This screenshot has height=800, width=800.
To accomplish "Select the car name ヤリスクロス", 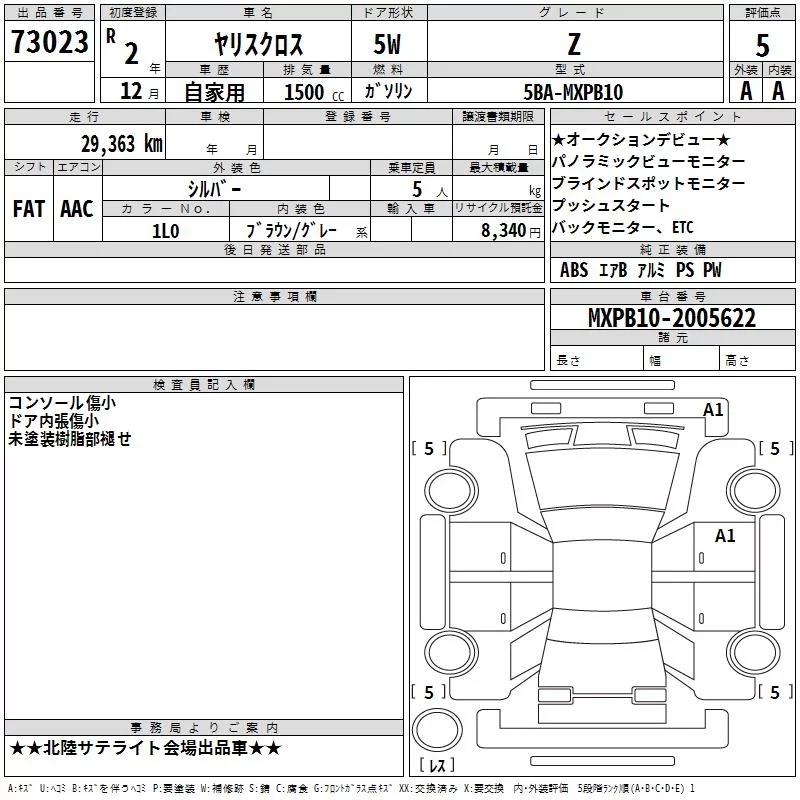I will pos(258,45).
